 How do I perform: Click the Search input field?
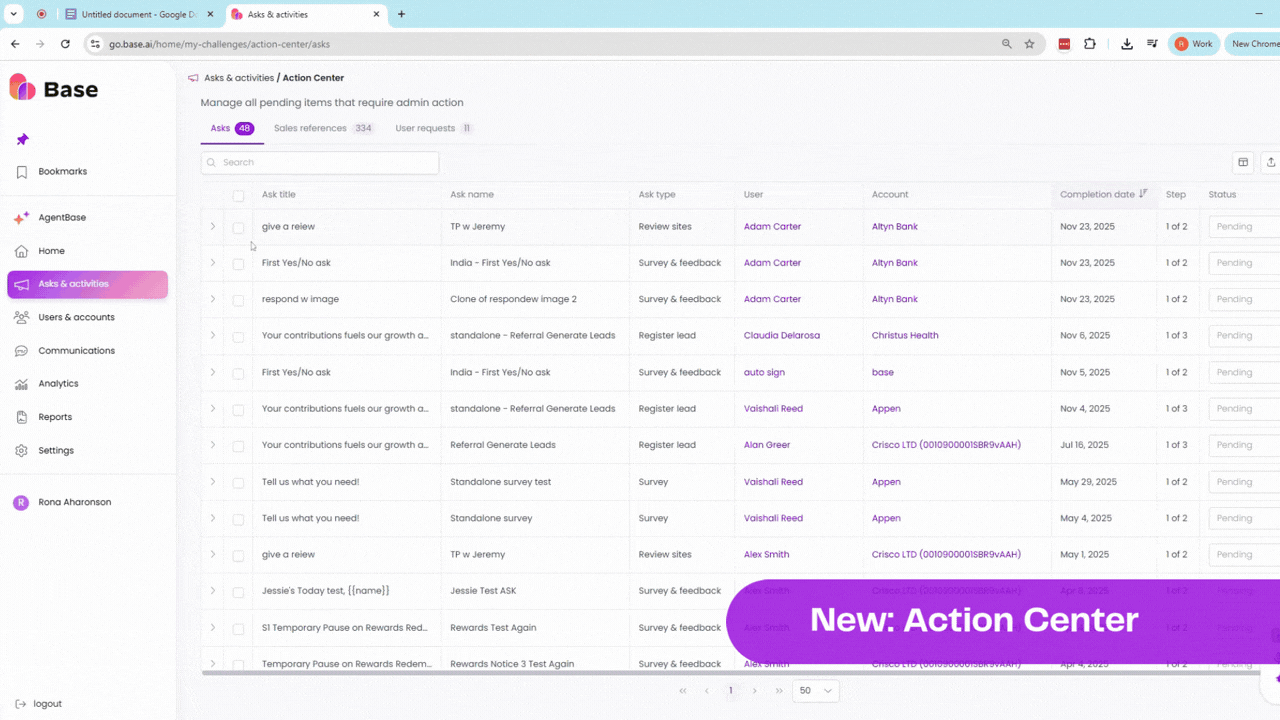coord(320,162)
